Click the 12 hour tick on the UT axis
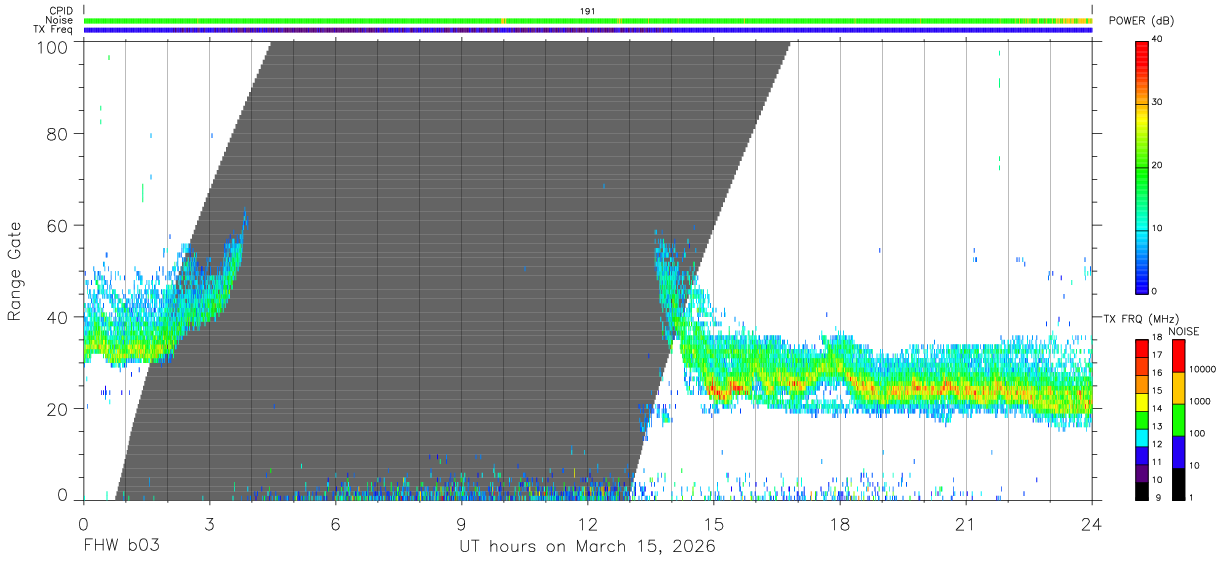 click(588, 524)
